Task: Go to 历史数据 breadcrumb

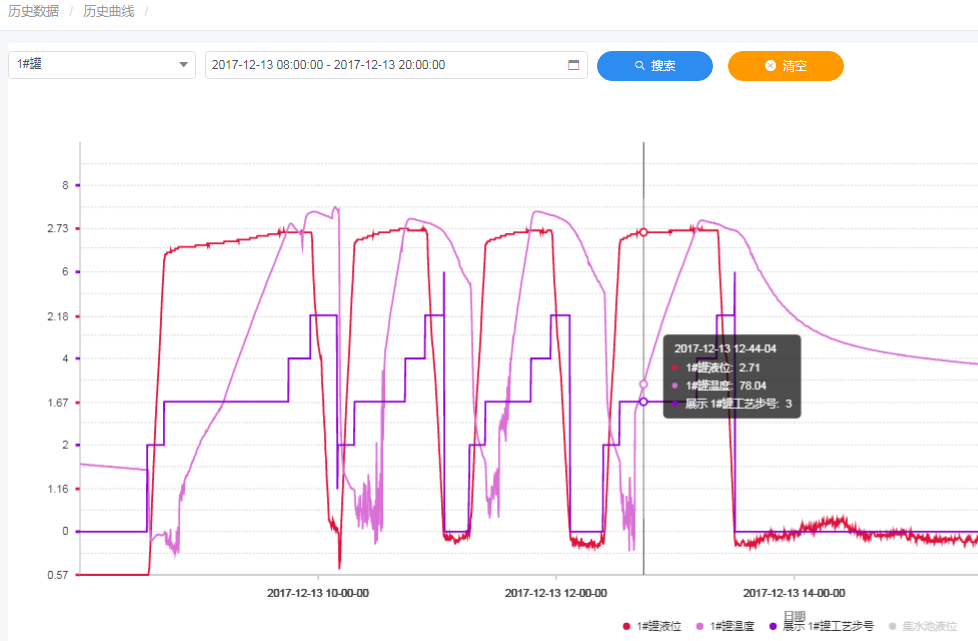Action: (33, 11)
